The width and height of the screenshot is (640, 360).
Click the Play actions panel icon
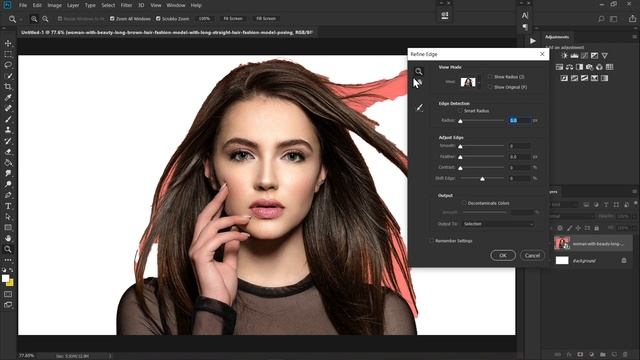click(x=533, y=41)
